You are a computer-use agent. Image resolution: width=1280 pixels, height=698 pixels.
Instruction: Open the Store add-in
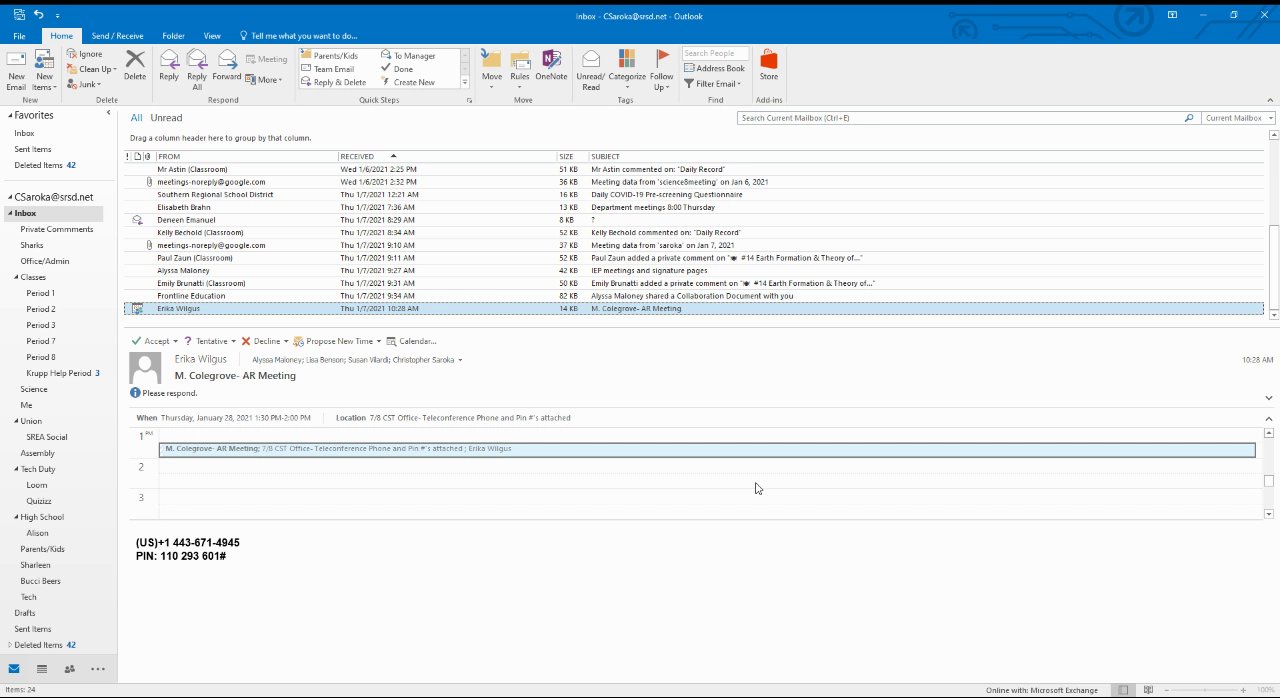pos(769,66)
